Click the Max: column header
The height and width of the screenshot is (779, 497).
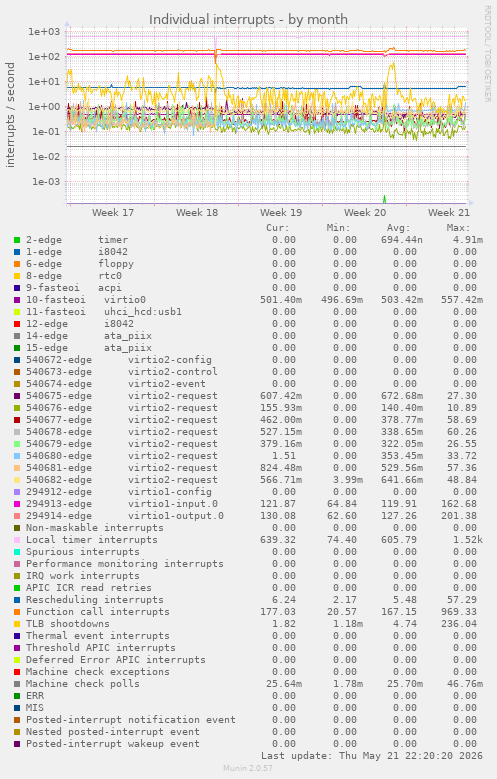pyautogui.click(x=458, y=228)
